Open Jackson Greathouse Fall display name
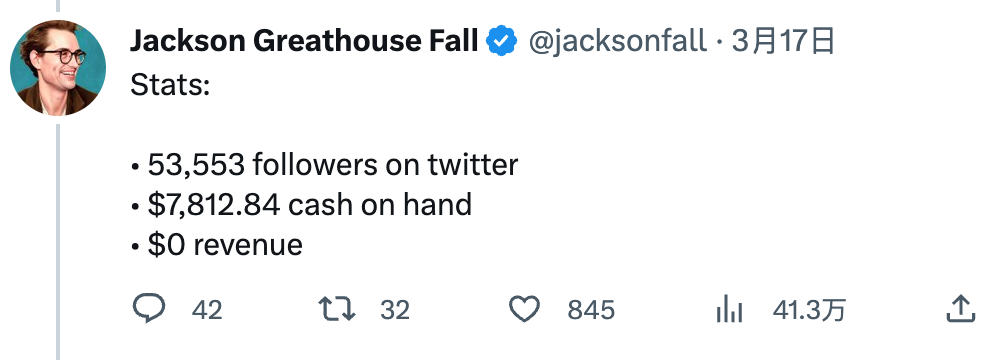The height and width of the screenshot is (360, 1004). [x=304, y=42]
